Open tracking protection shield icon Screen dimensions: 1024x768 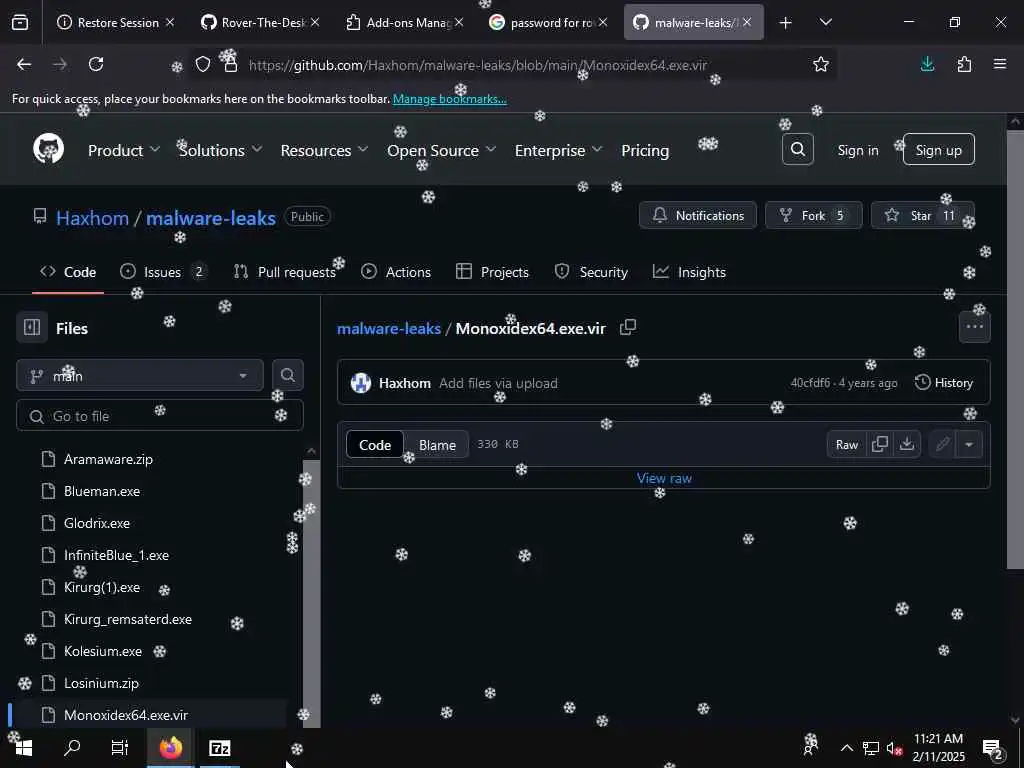(x=203, y=64)
